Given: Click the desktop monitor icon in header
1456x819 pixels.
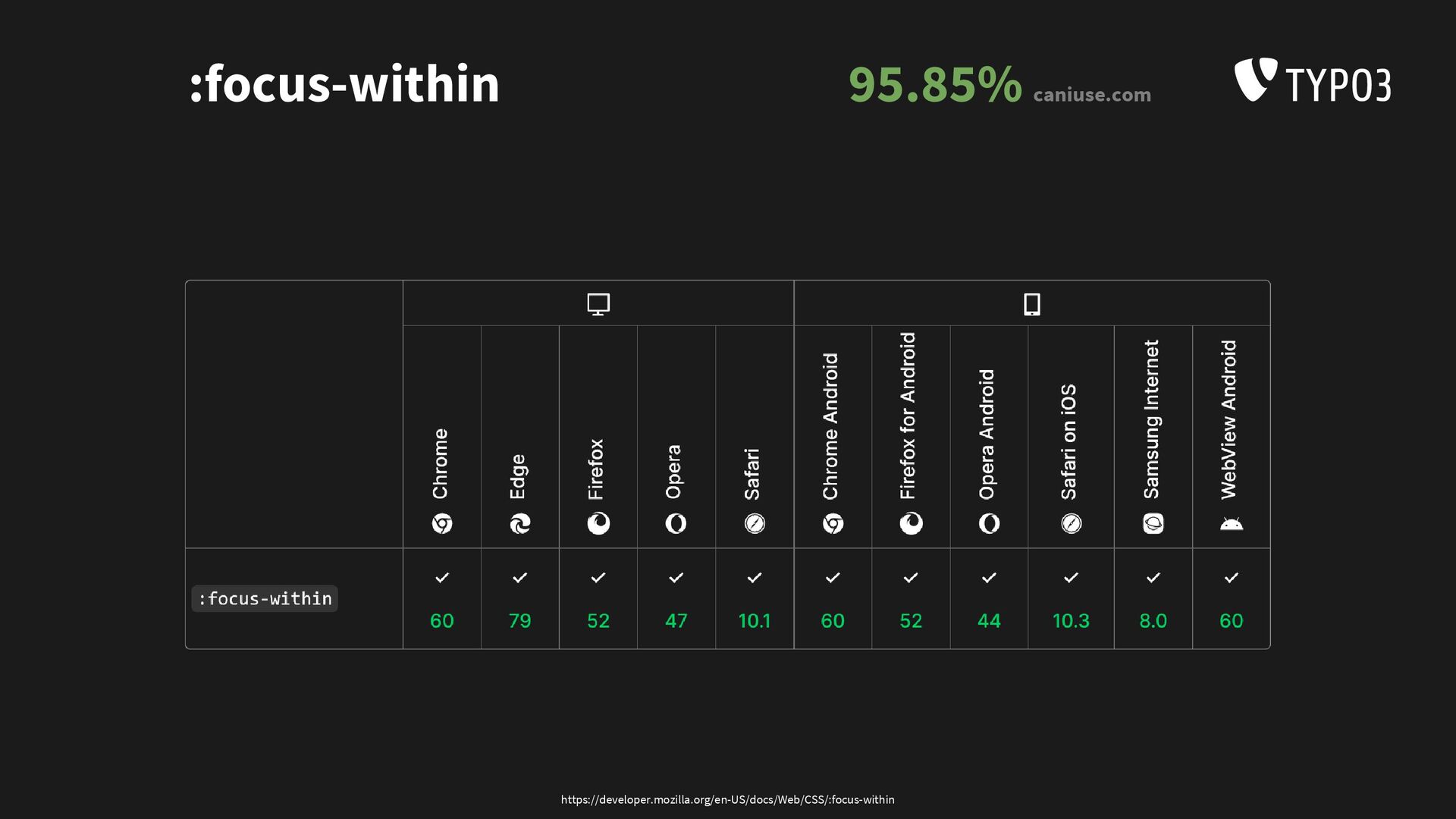Looking at the screenshot, I should tap(598, 304).
